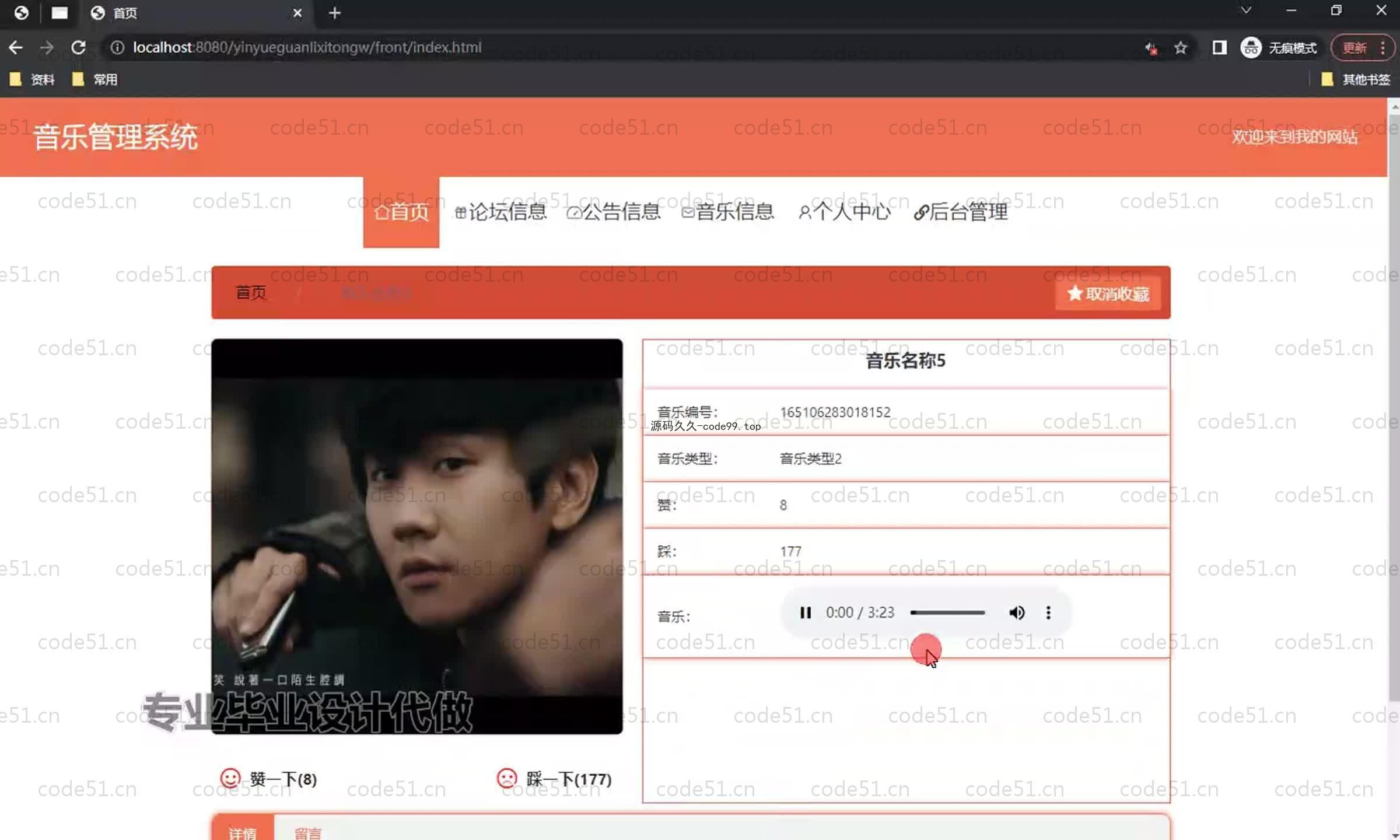Click the star icon on 取消收藏
The width and height of the screenshot is (1400, 840).
(1074, 293)
